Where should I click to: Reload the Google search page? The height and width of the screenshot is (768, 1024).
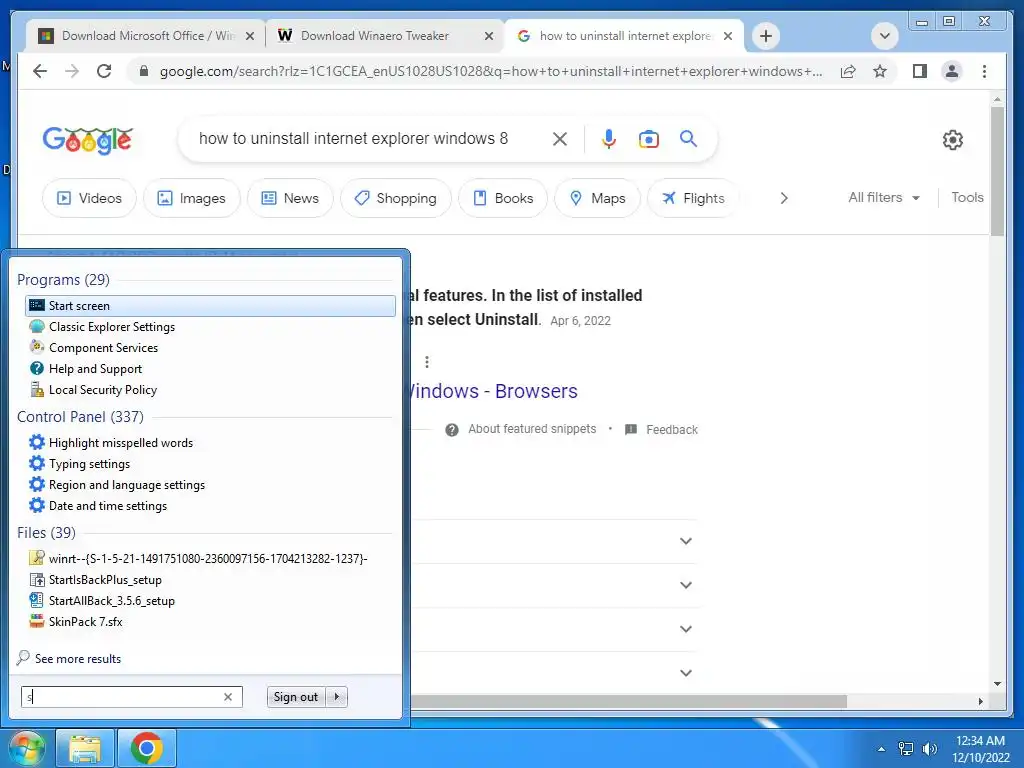(104, 71)
